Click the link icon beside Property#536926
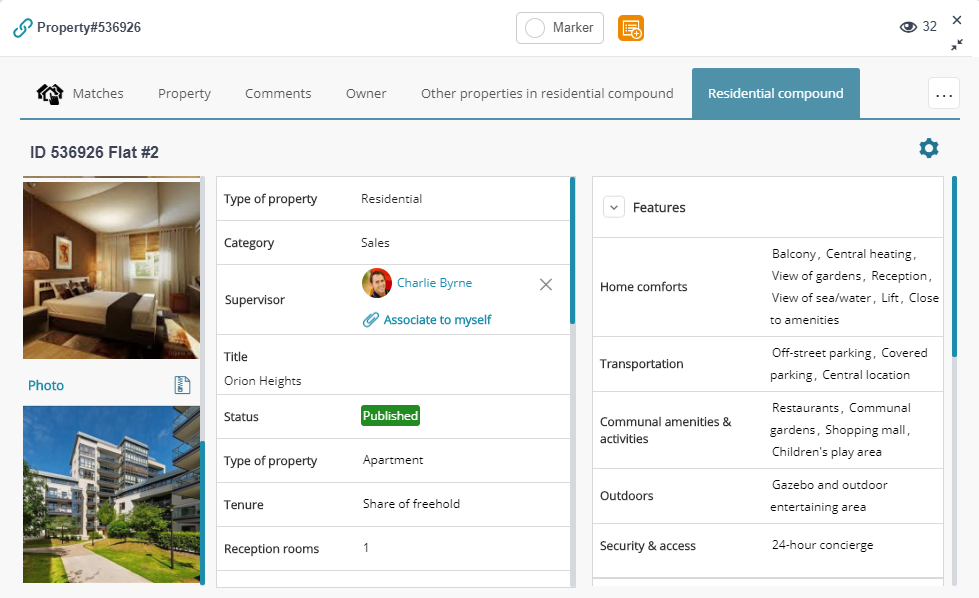 coord(22,28)
